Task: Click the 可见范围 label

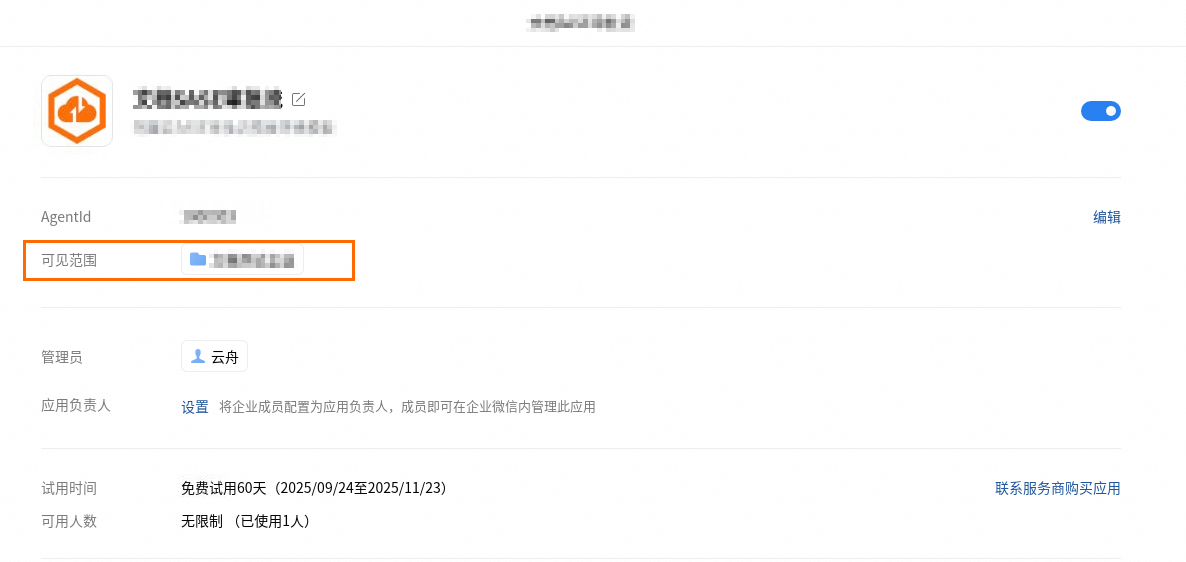Action: click(69, 260)
